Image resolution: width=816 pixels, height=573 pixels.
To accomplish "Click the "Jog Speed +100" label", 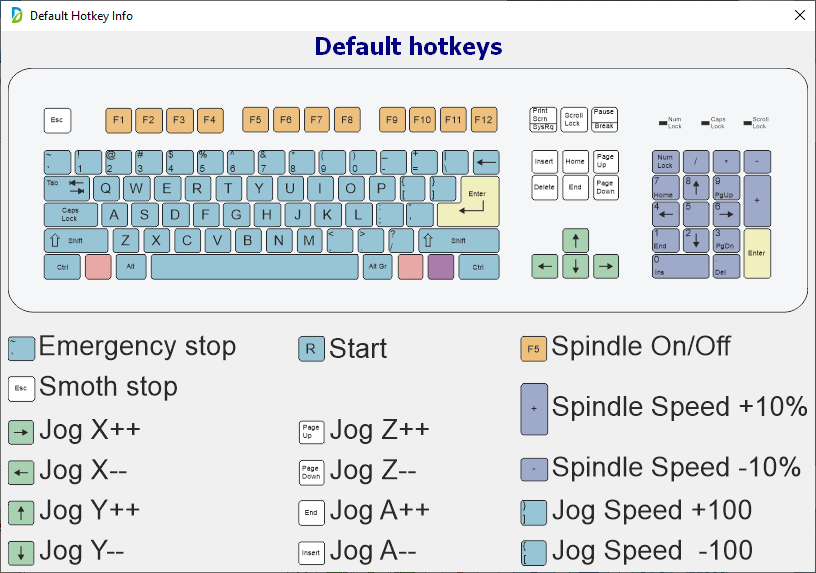I will 652,511.
